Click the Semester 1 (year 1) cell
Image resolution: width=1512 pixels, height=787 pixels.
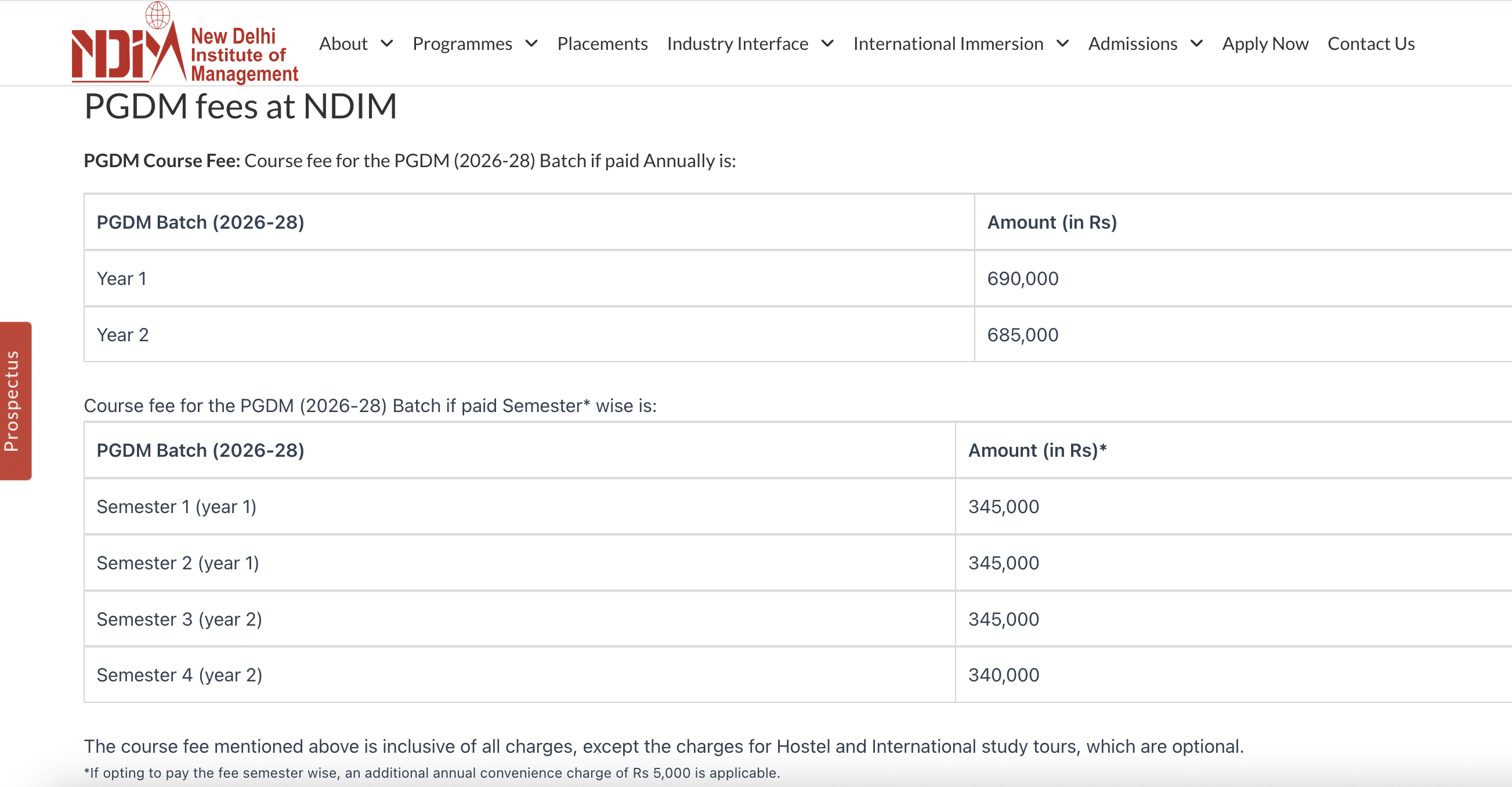(178, 506)
